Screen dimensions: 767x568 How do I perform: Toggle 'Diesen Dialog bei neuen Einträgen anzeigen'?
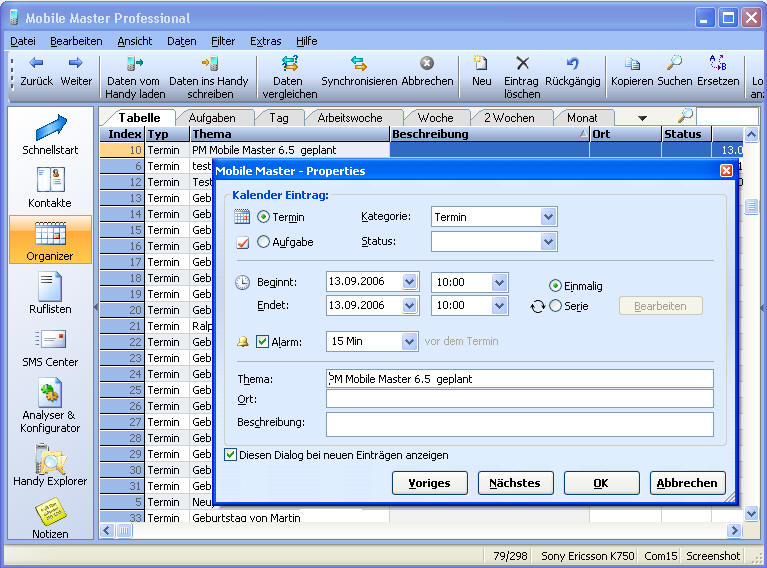tap(230, 454)
